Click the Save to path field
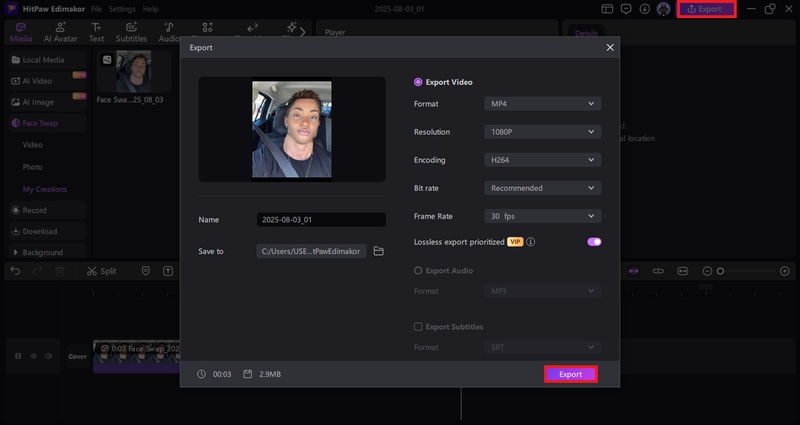Image resolution: width=800 pixels, height=425 pixels. click(x=311, y=251)
